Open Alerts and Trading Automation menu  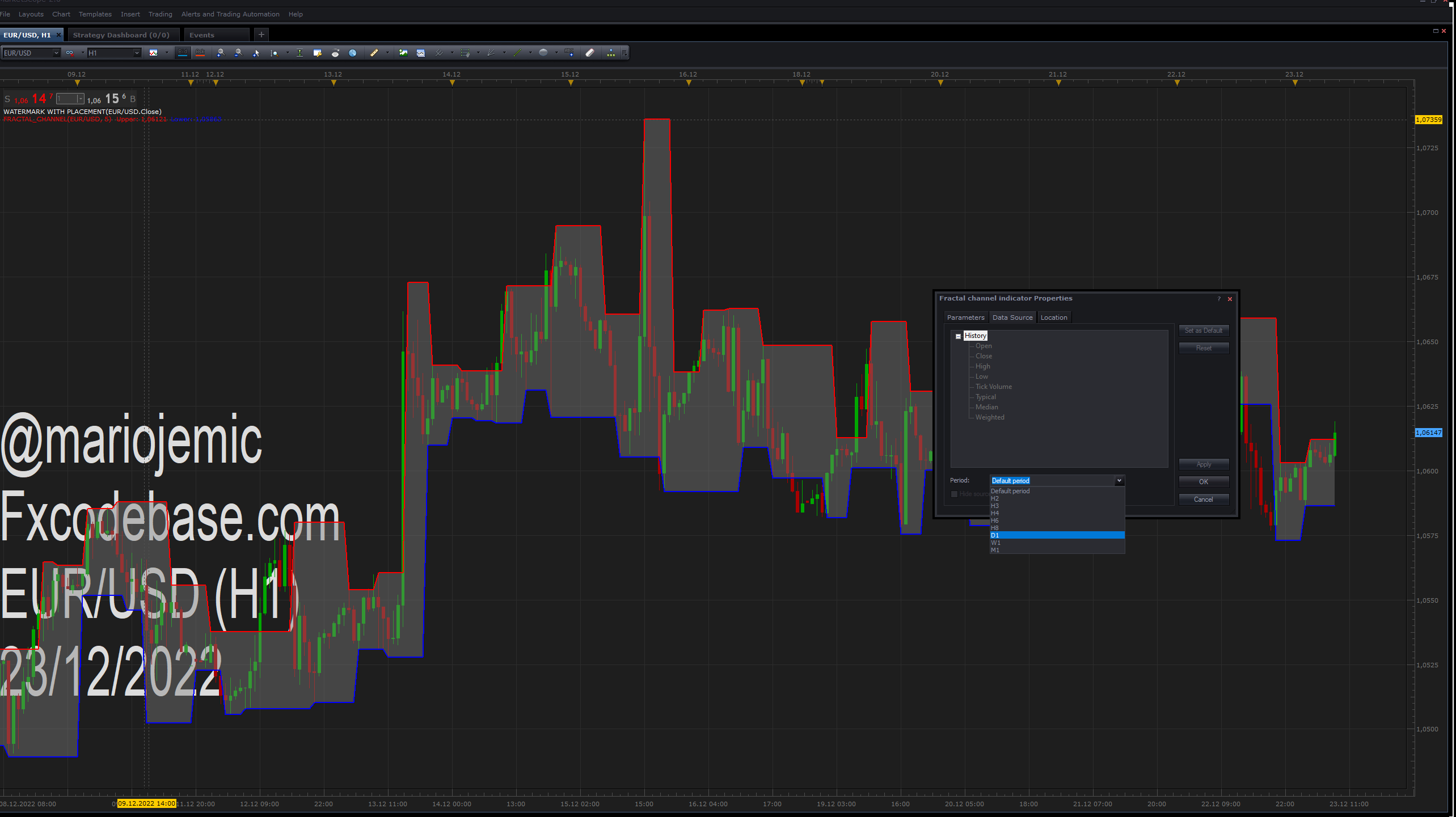230,14
